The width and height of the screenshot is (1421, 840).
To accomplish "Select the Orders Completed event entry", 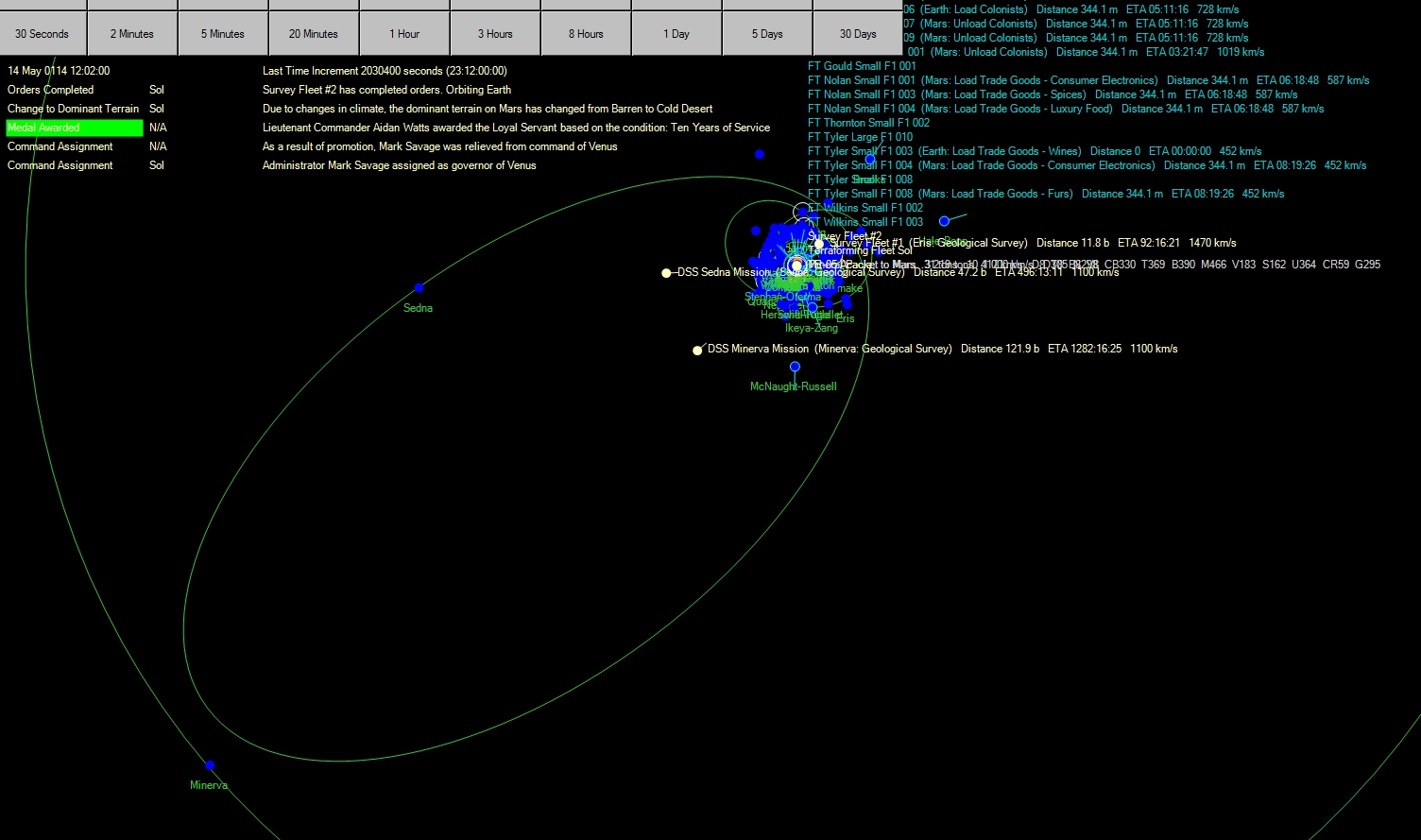I will (51, 90).
